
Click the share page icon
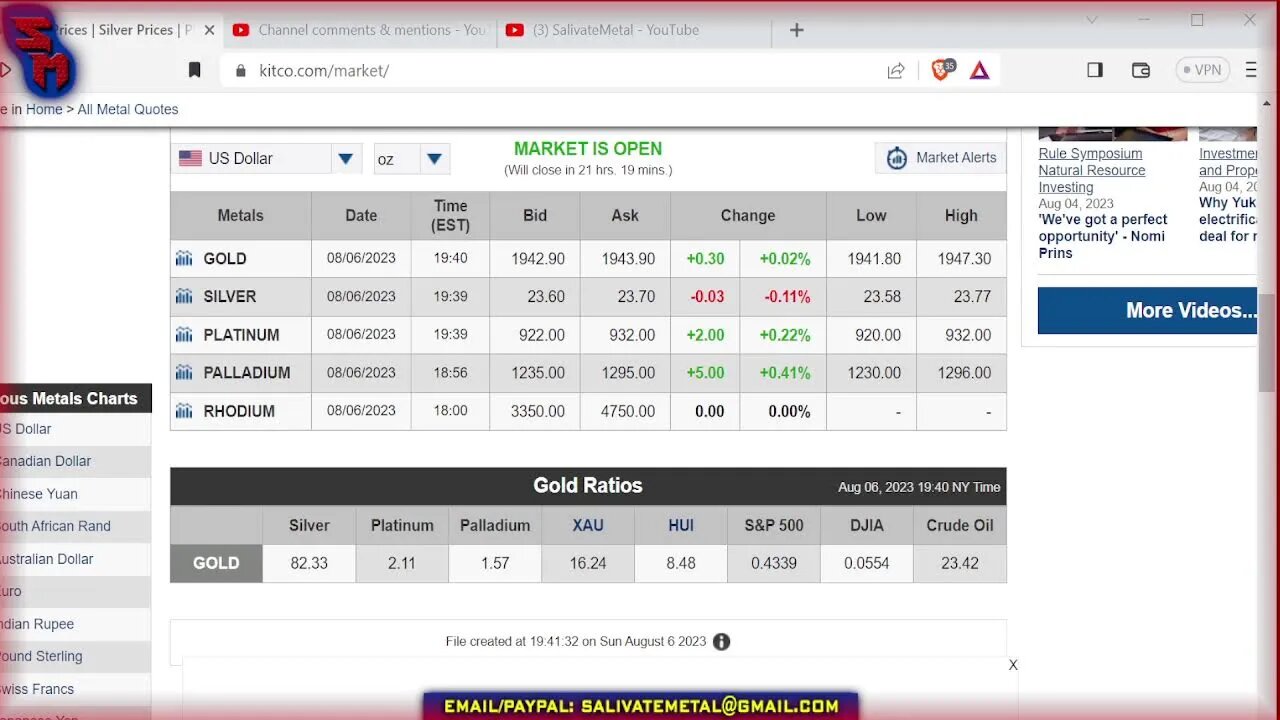pyautogui.click(x=896, y=70)
